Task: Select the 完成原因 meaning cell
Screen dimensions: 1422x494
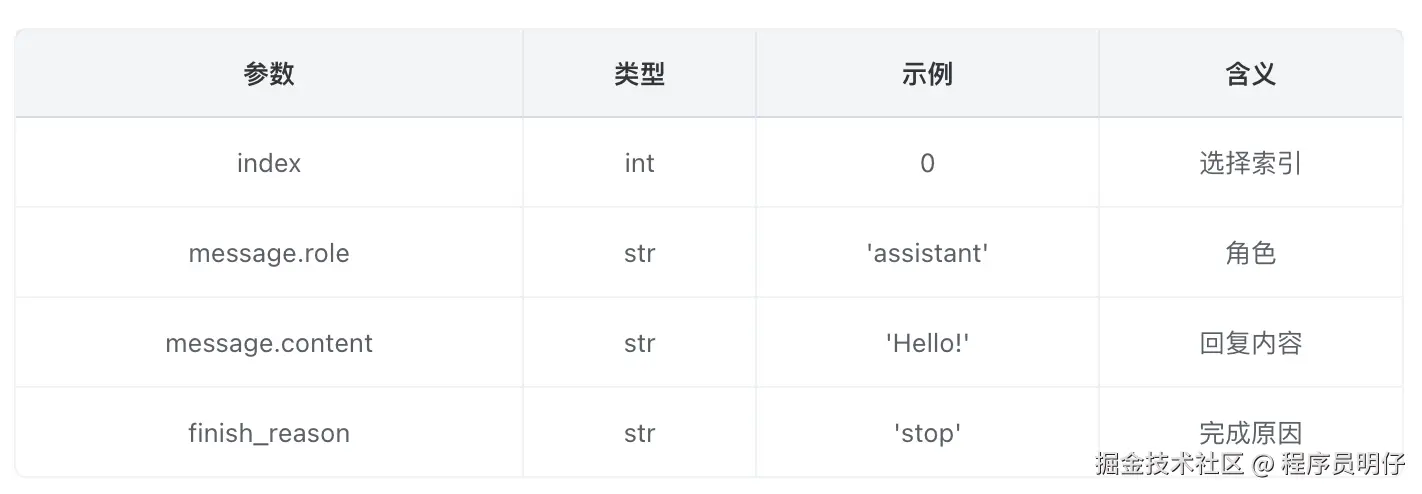Action: point(1250,432)
